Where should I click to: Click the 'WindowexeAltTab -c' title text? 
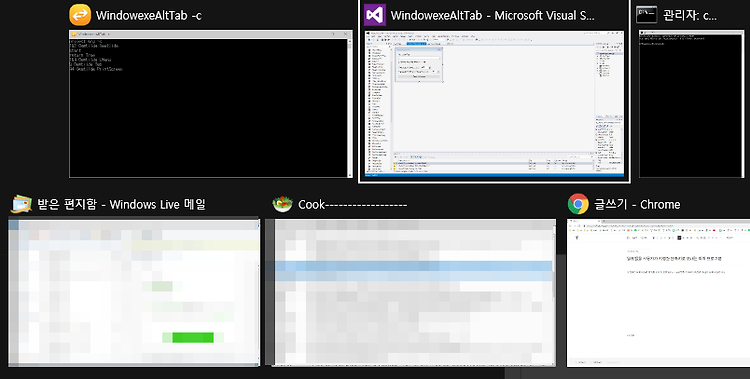[149, 15]
